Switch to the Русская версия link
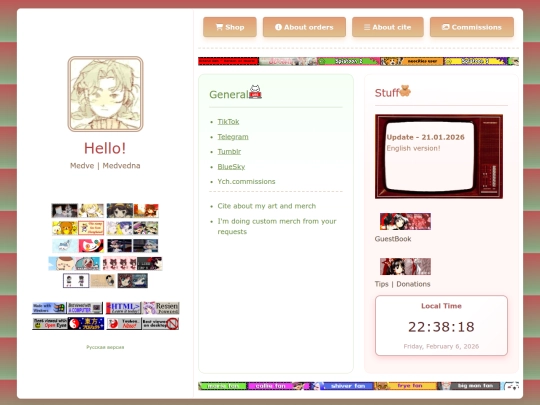The width and height of the screenshot is (540, 405). (x=105, y=347)
